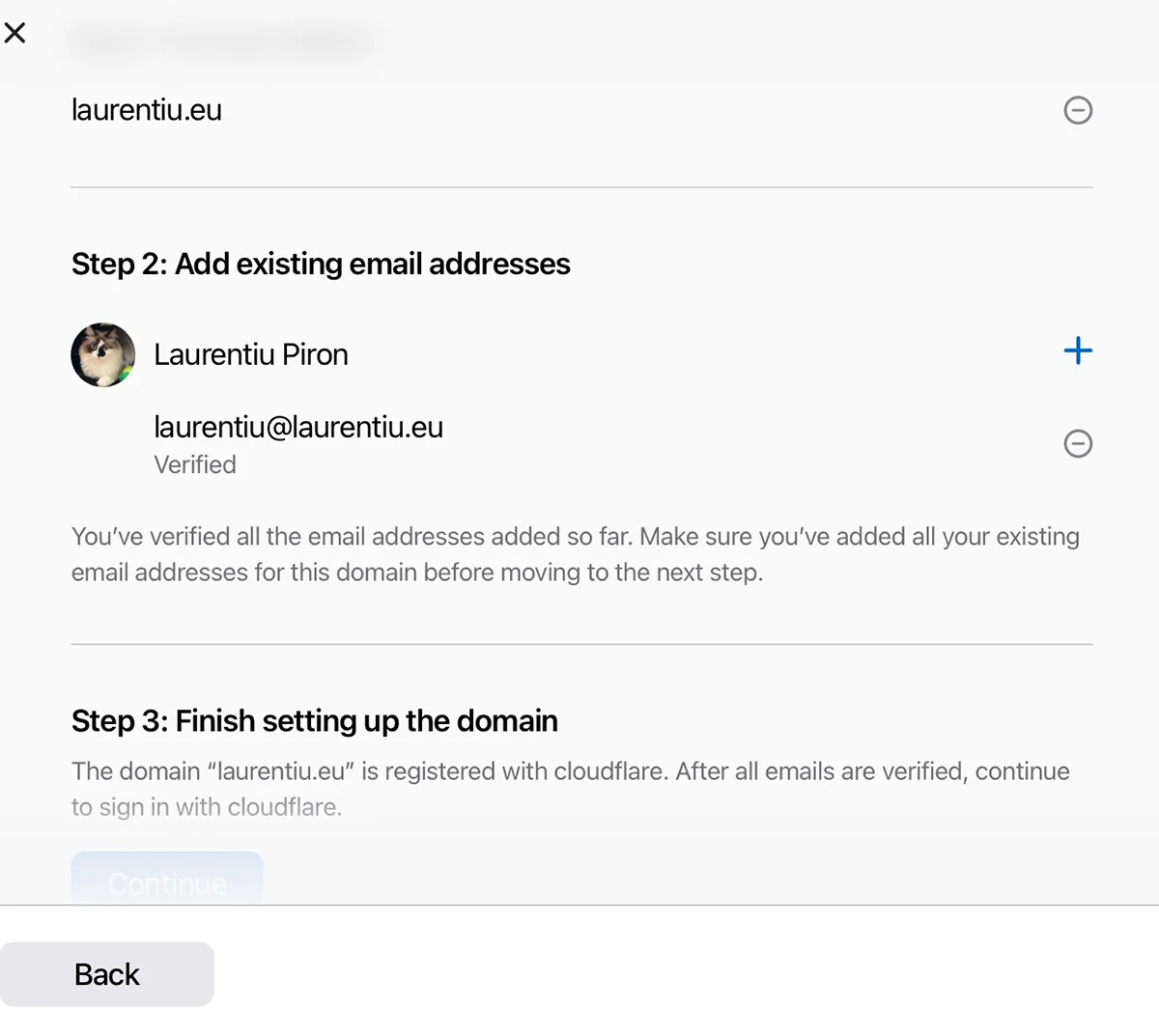This screenshot has width=1159, height=1036.
Task: Click the Verified status label
Action: tap(195, 464)
